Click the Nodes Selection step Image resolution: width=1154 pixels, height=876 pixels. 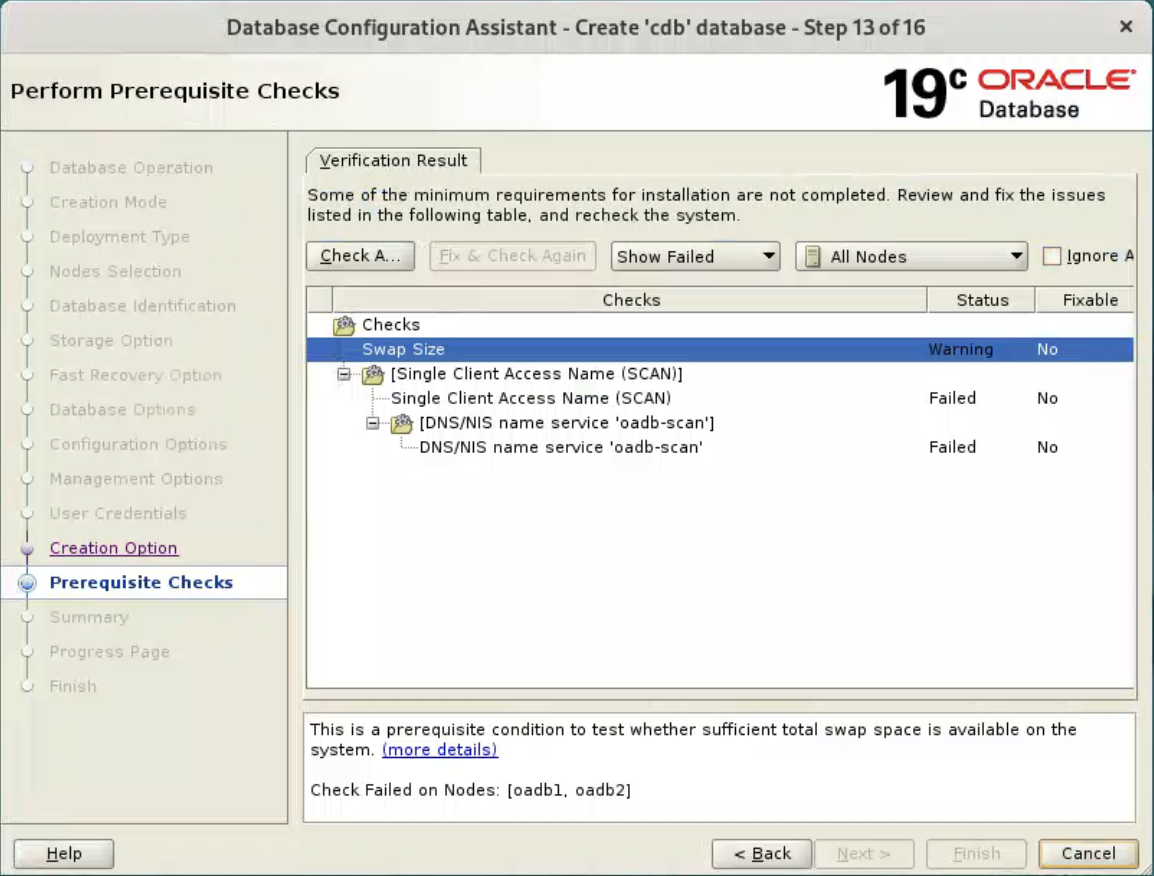point(115,272)
